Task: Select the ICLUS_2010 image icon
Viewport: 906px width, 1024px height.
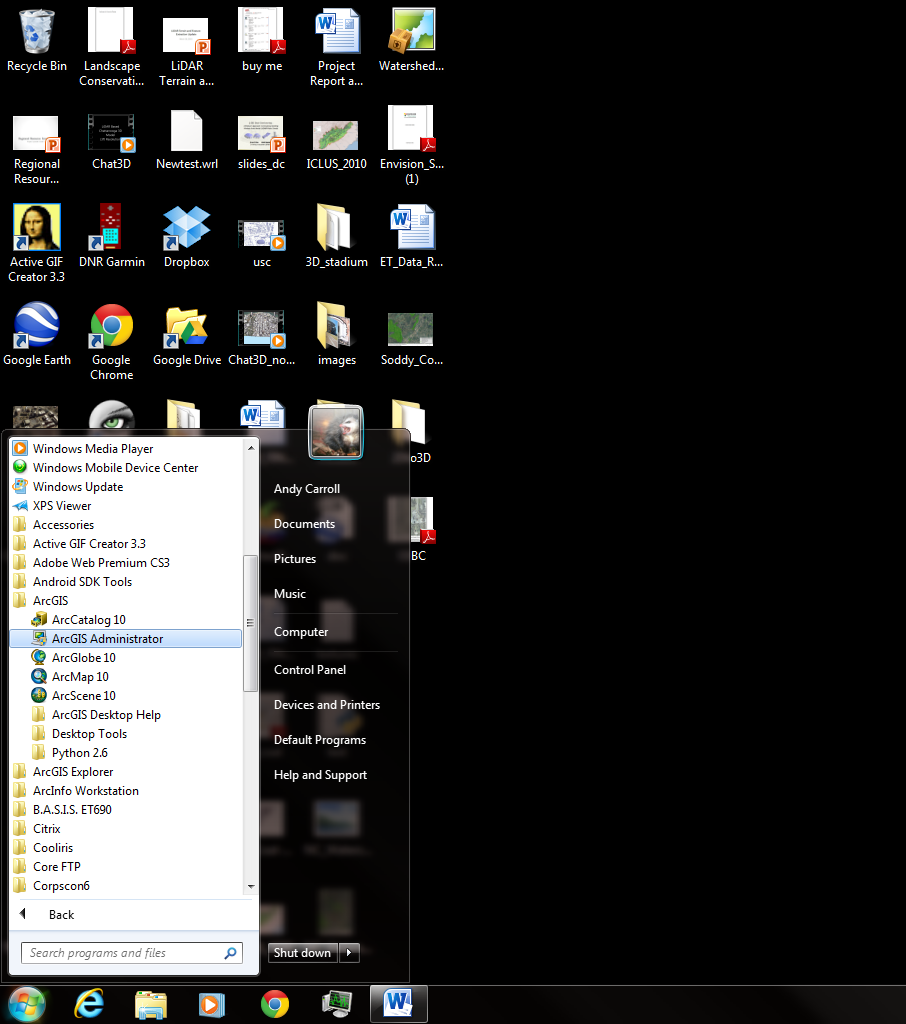Action: pyautogui.click(x=336, y=144)
